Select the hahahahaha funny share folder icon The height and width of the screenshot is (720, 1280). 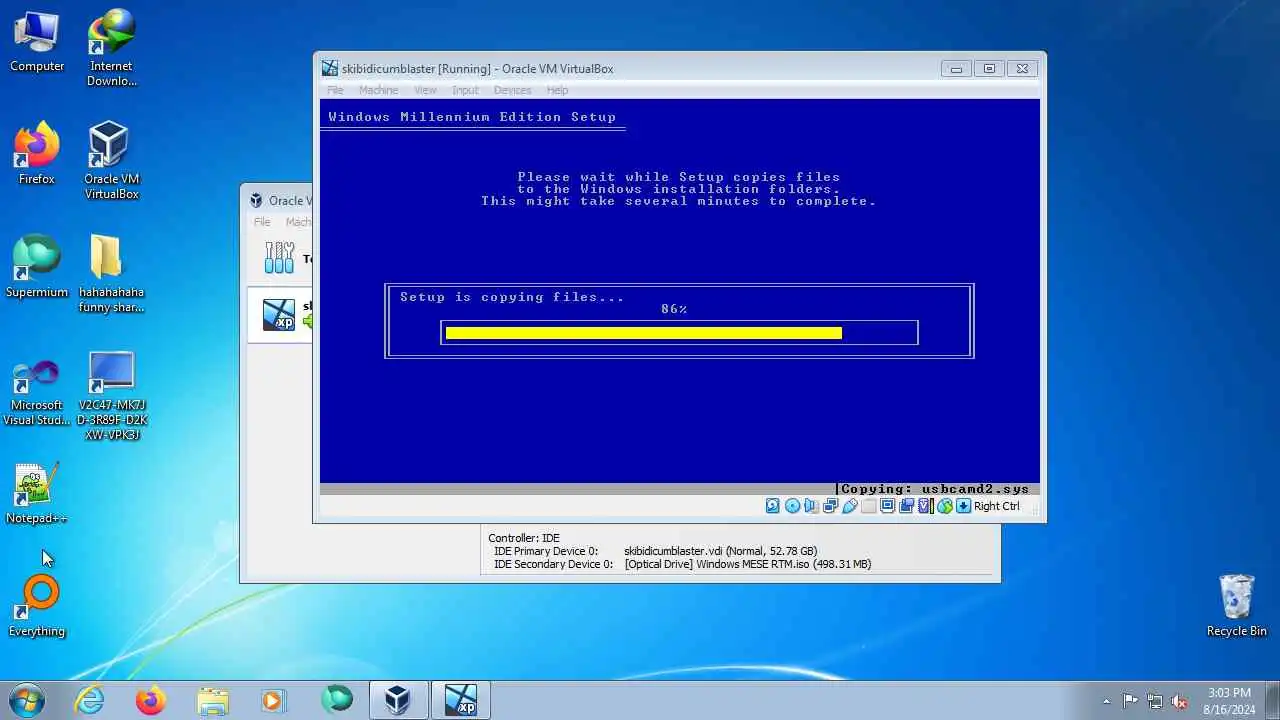click(111, 274)
